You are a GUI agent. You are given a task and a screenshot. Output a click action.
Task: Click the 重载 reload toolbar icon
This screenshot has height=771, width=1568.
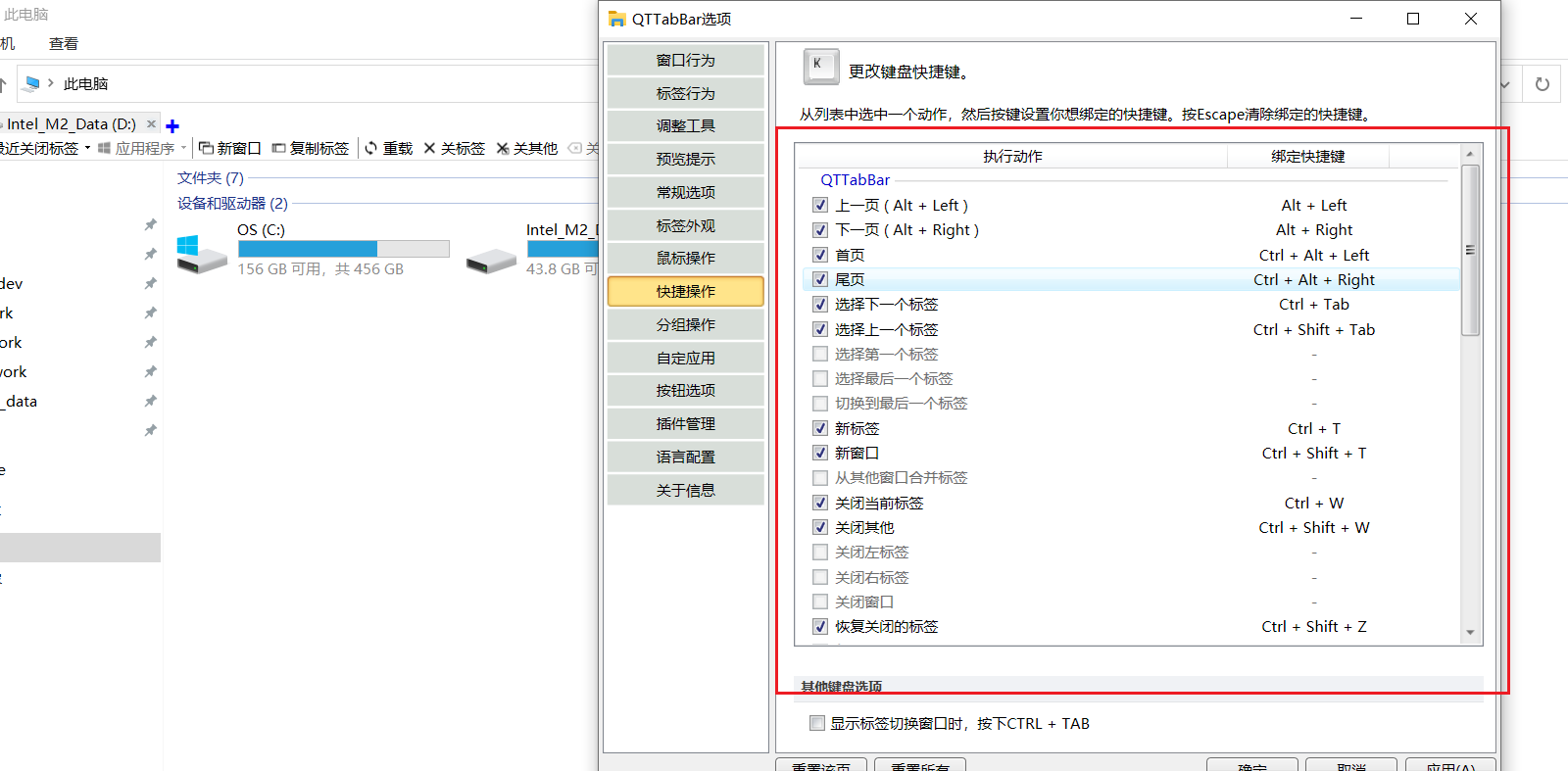tap(371, 148)
